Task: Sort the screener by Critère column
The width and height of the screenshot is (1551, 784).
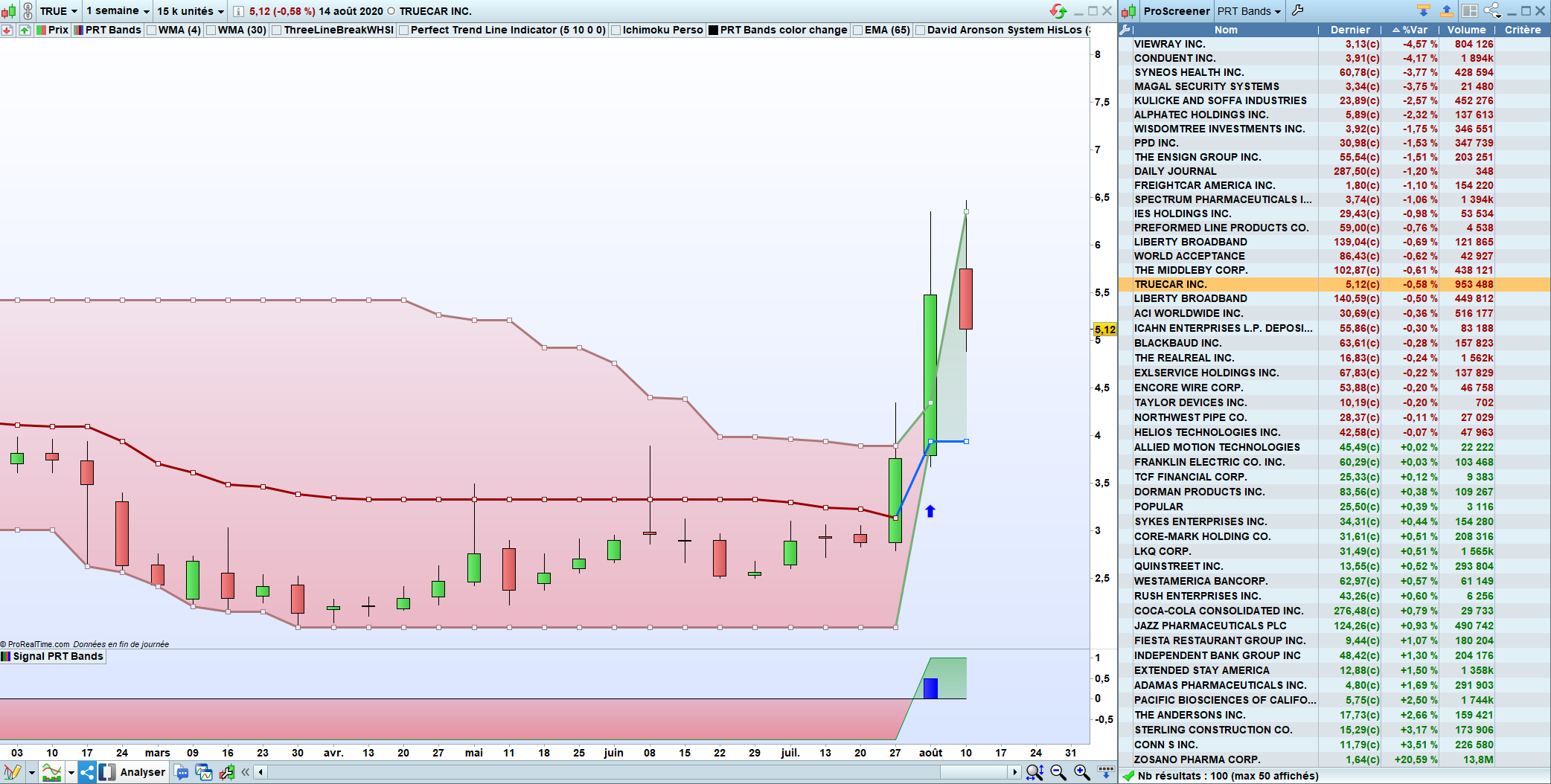Action: pyautogui.click(x=1523, y=30)
